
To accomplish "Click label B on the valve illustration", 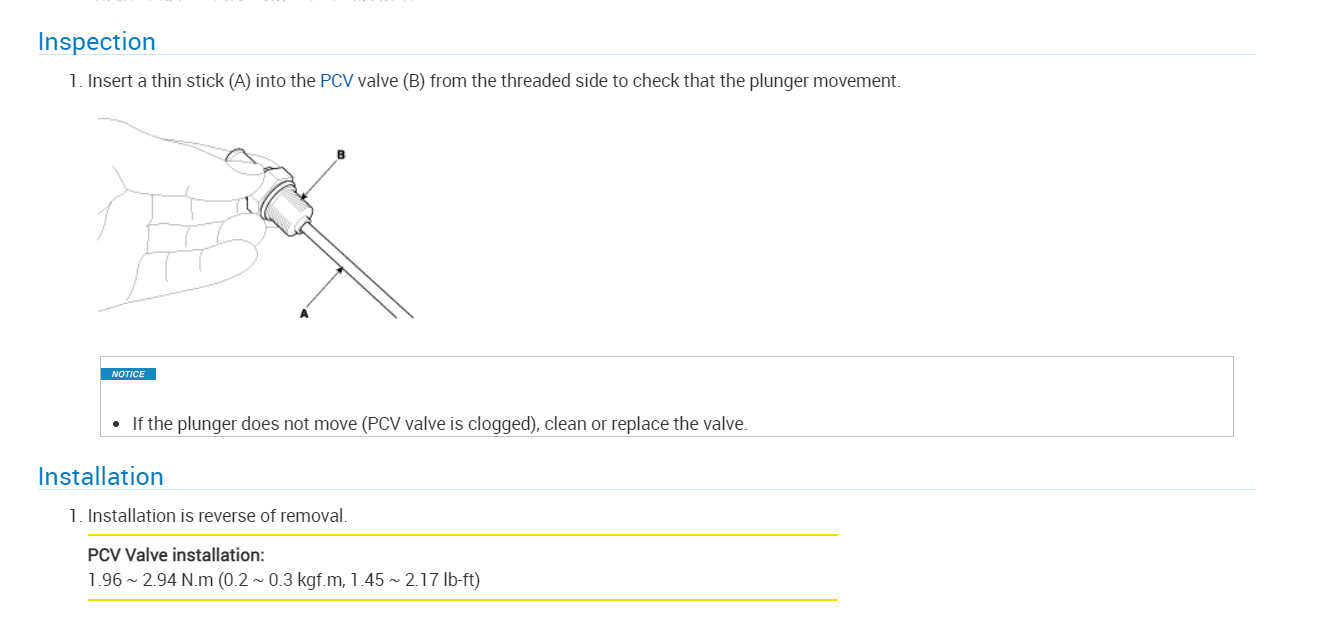I will click(341, 155).
